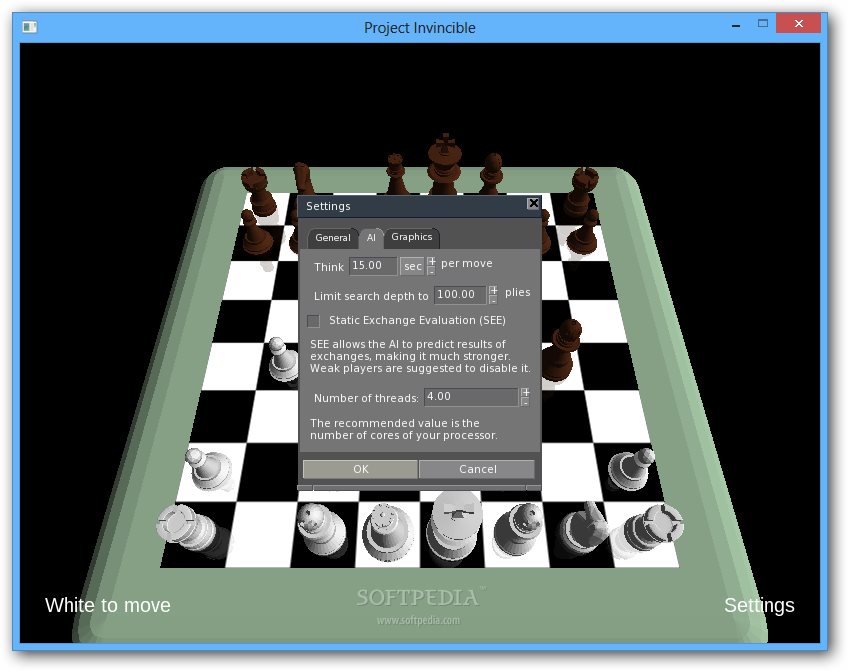Click the search depth field showing 100.00

click(459, 295)
